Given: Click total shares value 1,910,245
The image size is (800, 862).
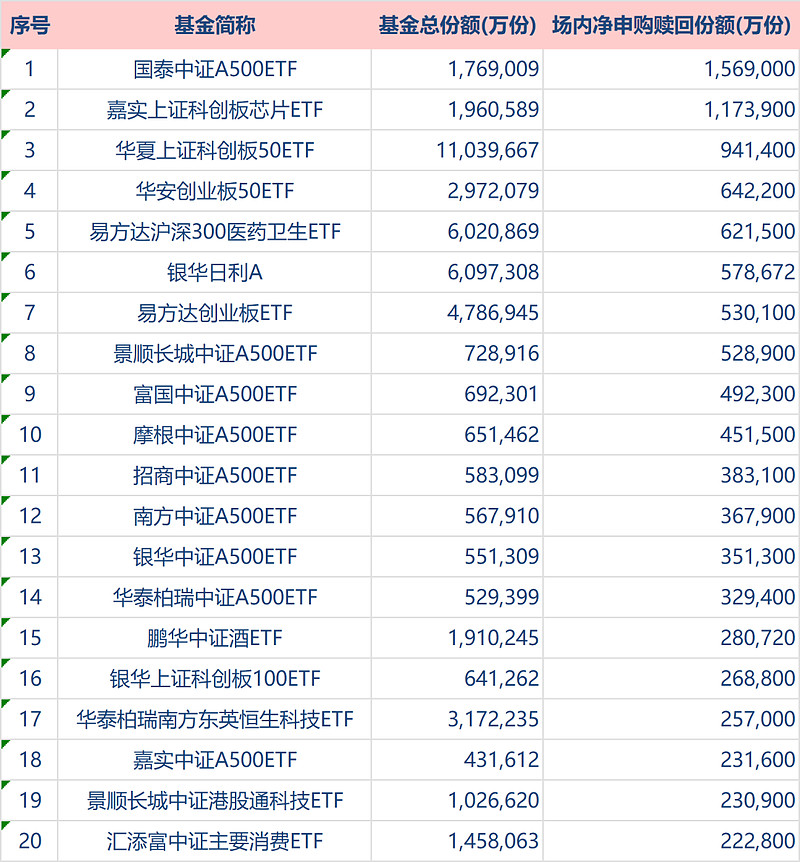Looking at the screenshot, I should pyautogui.click(x=493, y=638).
